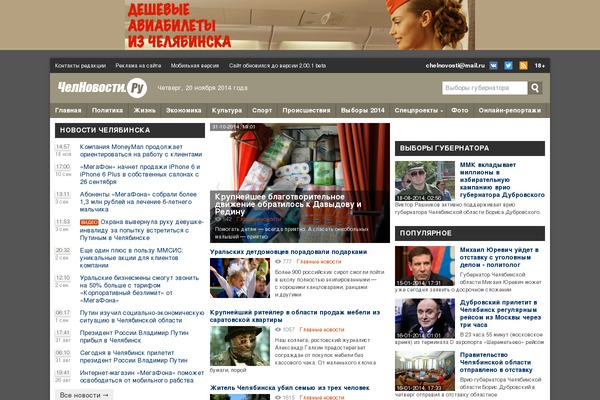Open the Спорт section
Screen dimensions: 600x400
click(262, 111)
